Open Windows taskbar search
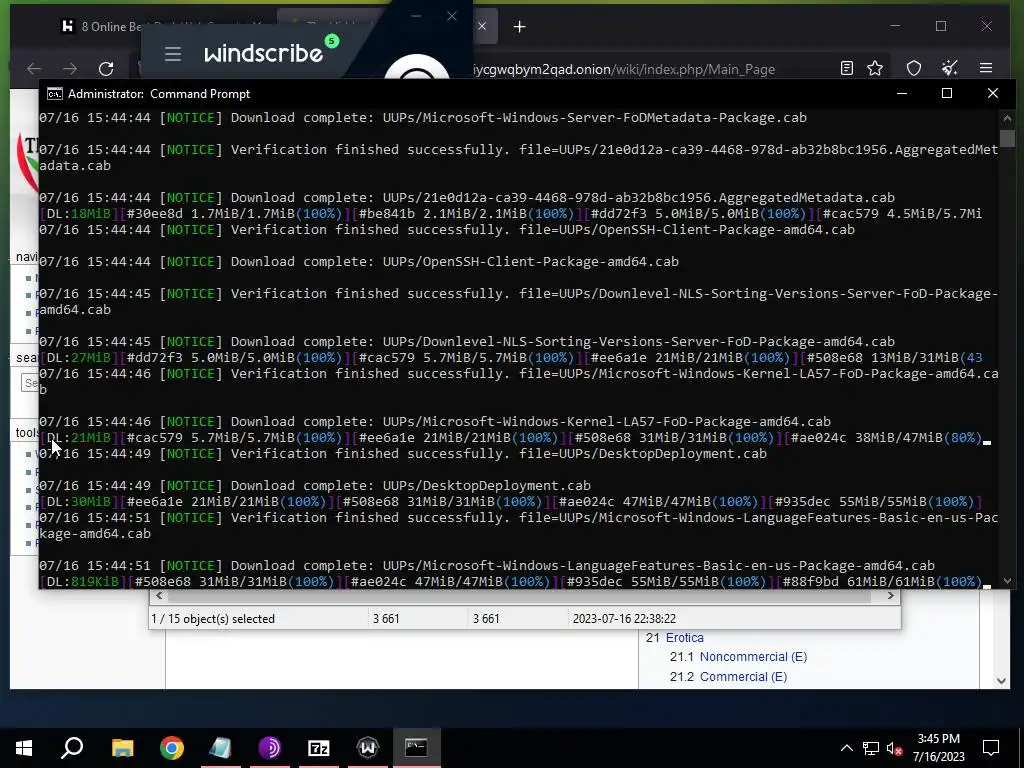 tap(72, 748)
